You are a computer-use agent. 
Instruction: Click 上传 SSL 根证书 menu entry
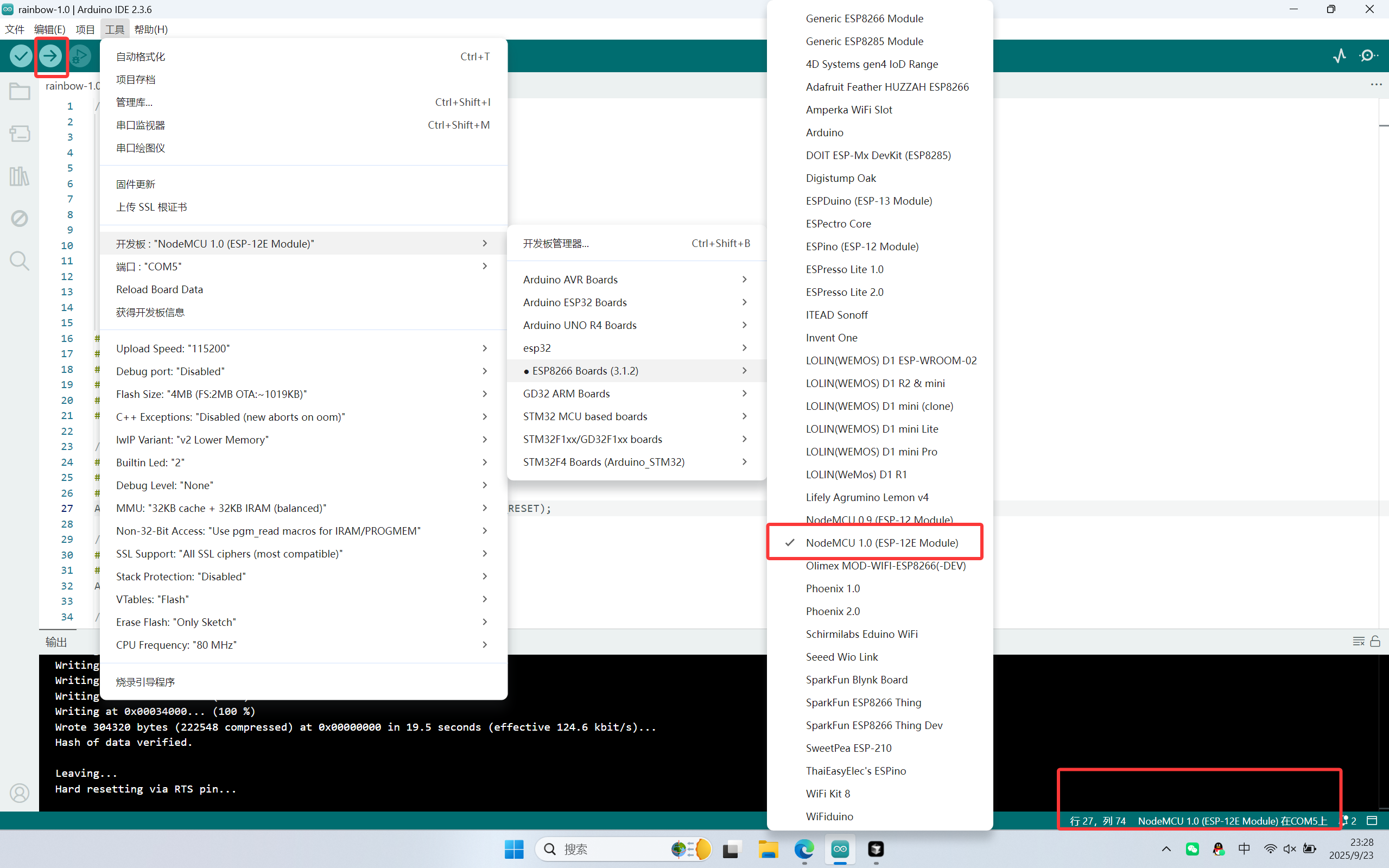tap(303, 207)
